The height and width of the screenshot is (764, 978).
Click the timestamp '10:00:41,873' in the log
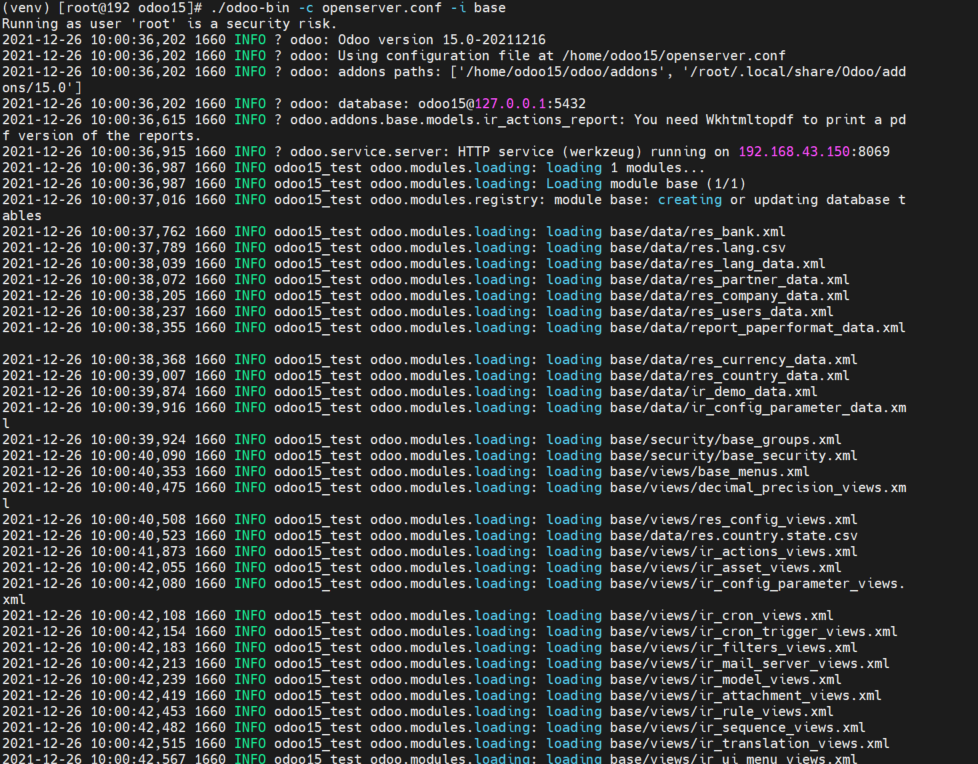[138, 552]
